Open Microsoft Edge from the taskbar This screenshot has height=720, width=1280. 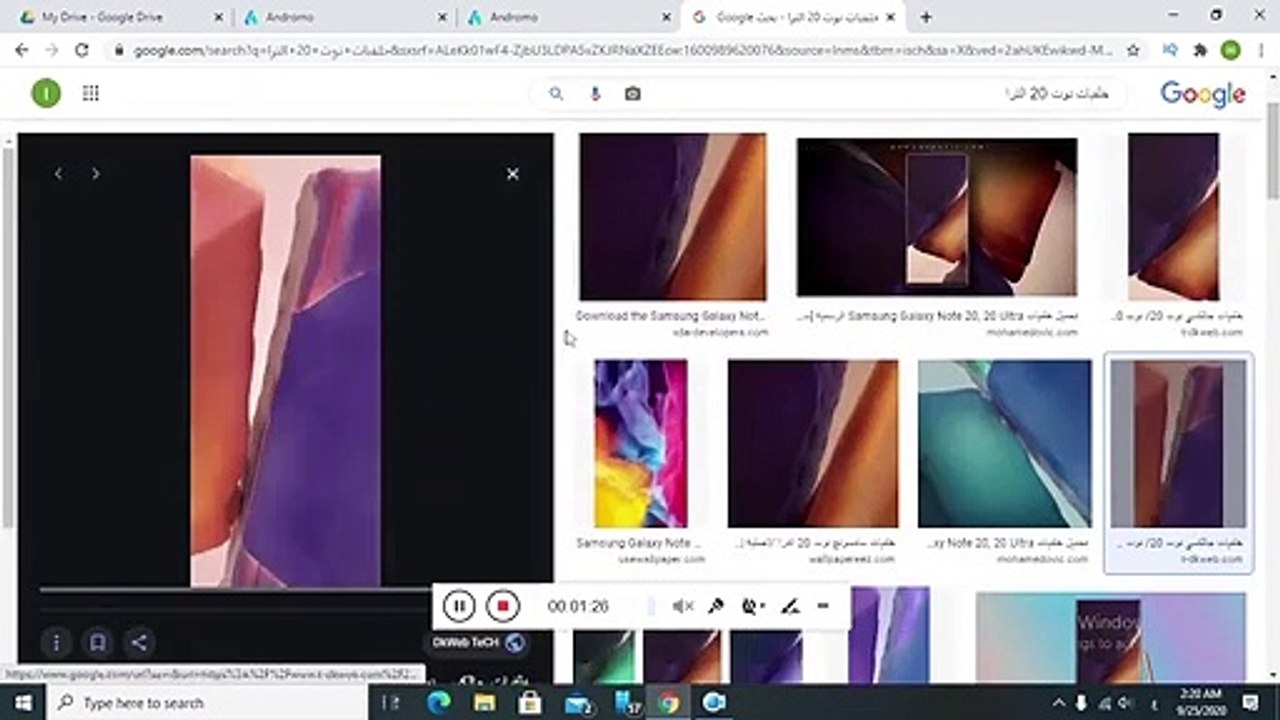[438, 703]
